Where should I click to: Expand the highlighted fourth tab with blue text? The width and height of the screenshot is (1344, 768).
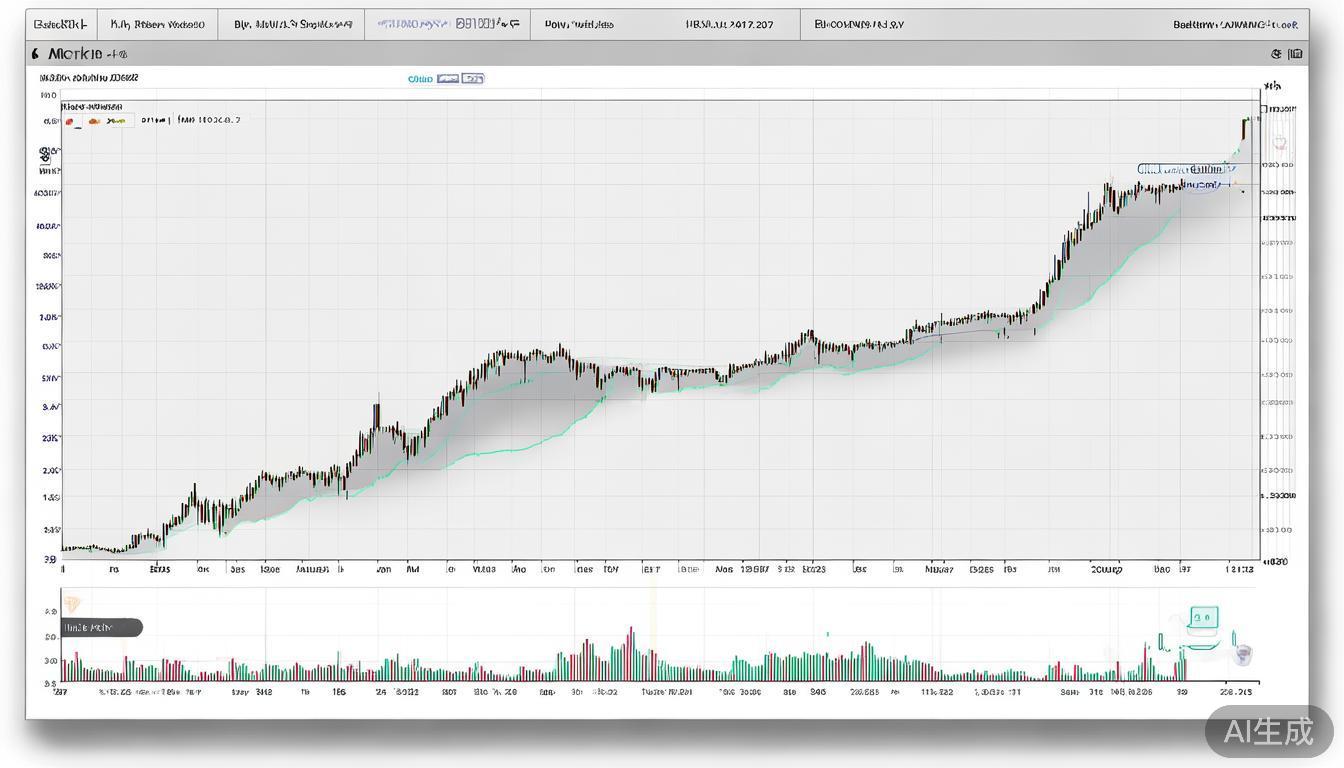point(447,24)
